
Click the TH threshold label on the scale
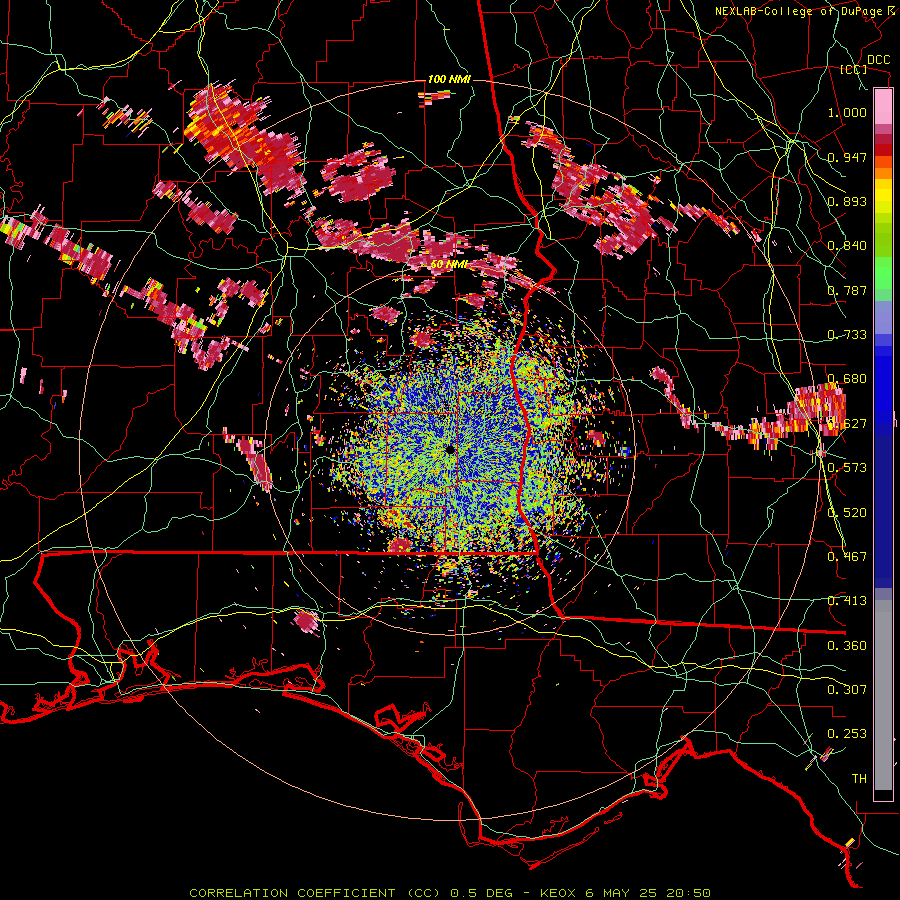tap(859, 778)
